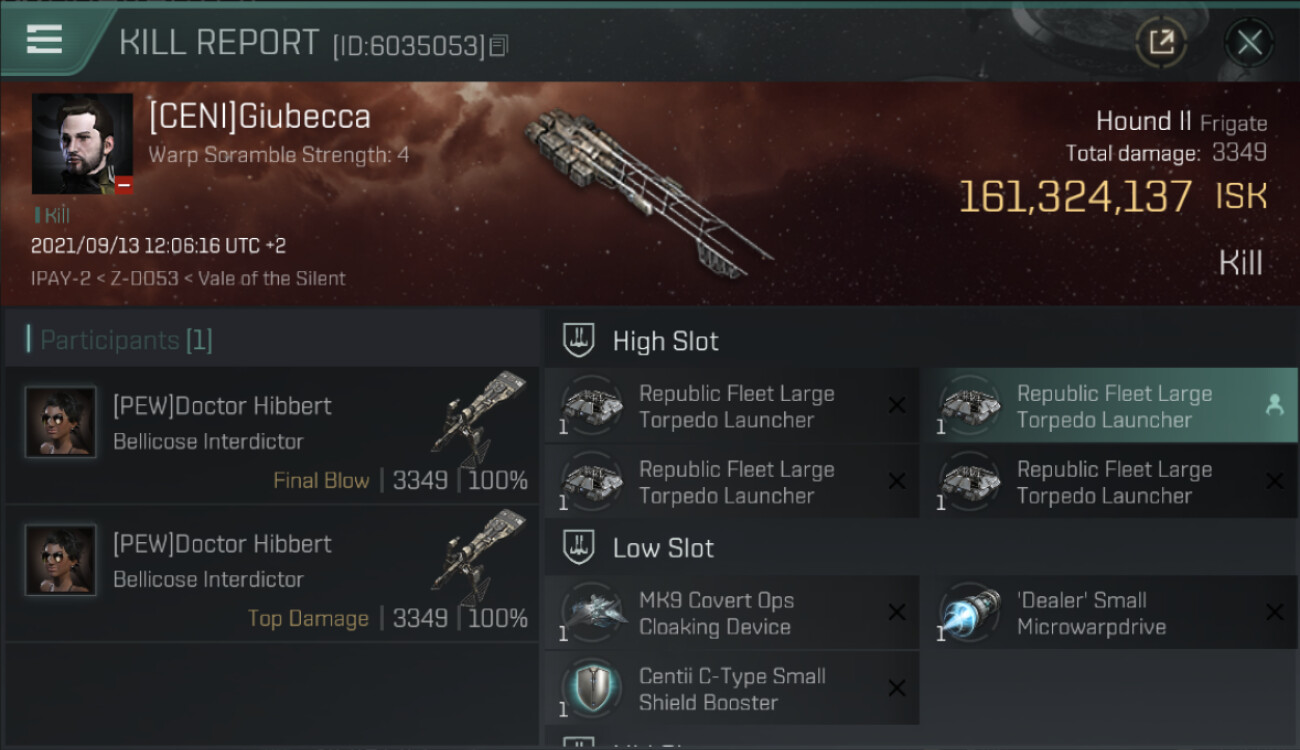The width and height of the screenshot is (1300, 750).
Task: Click the High Slot section shield icon
Action: [580, 341]
